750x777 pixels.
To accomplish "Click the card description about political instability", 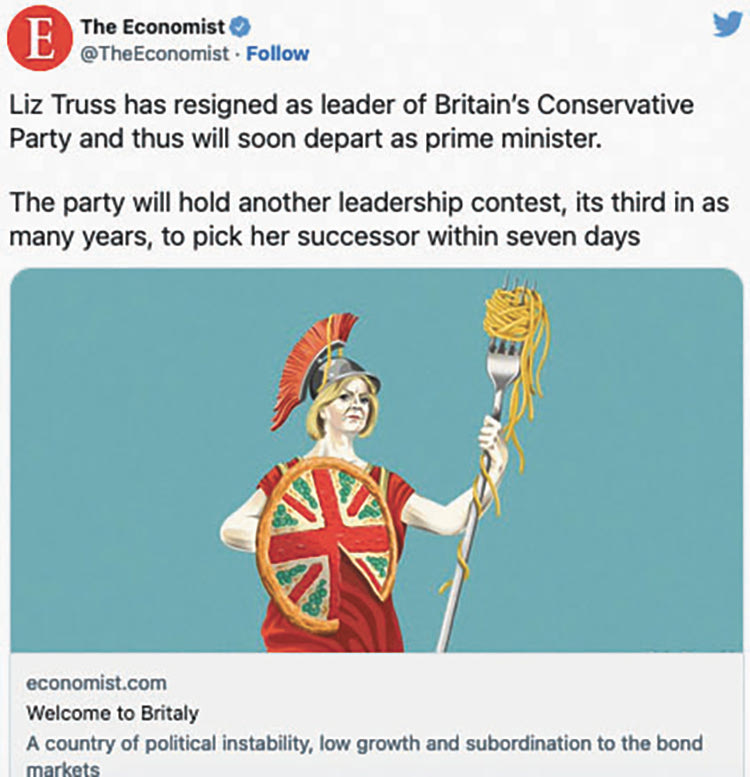I will coord(364,743).
